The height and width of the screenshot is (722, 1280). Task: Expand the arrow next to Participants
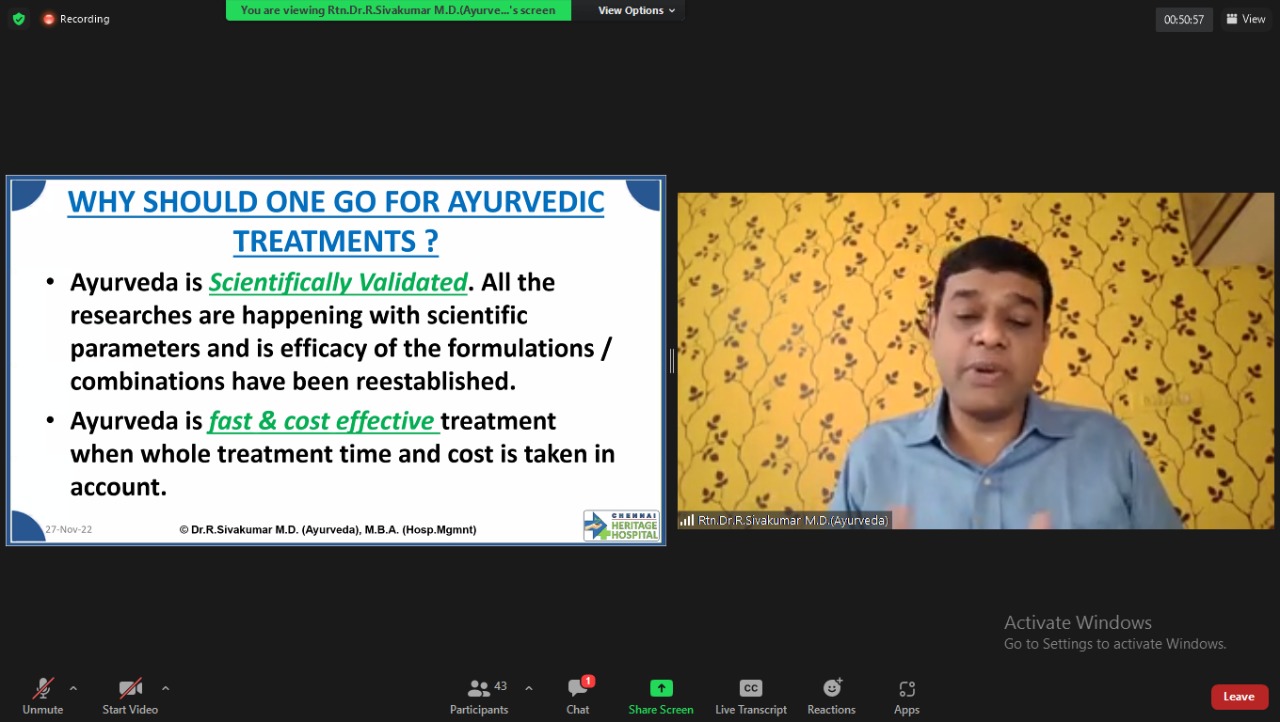coord(528,688)
